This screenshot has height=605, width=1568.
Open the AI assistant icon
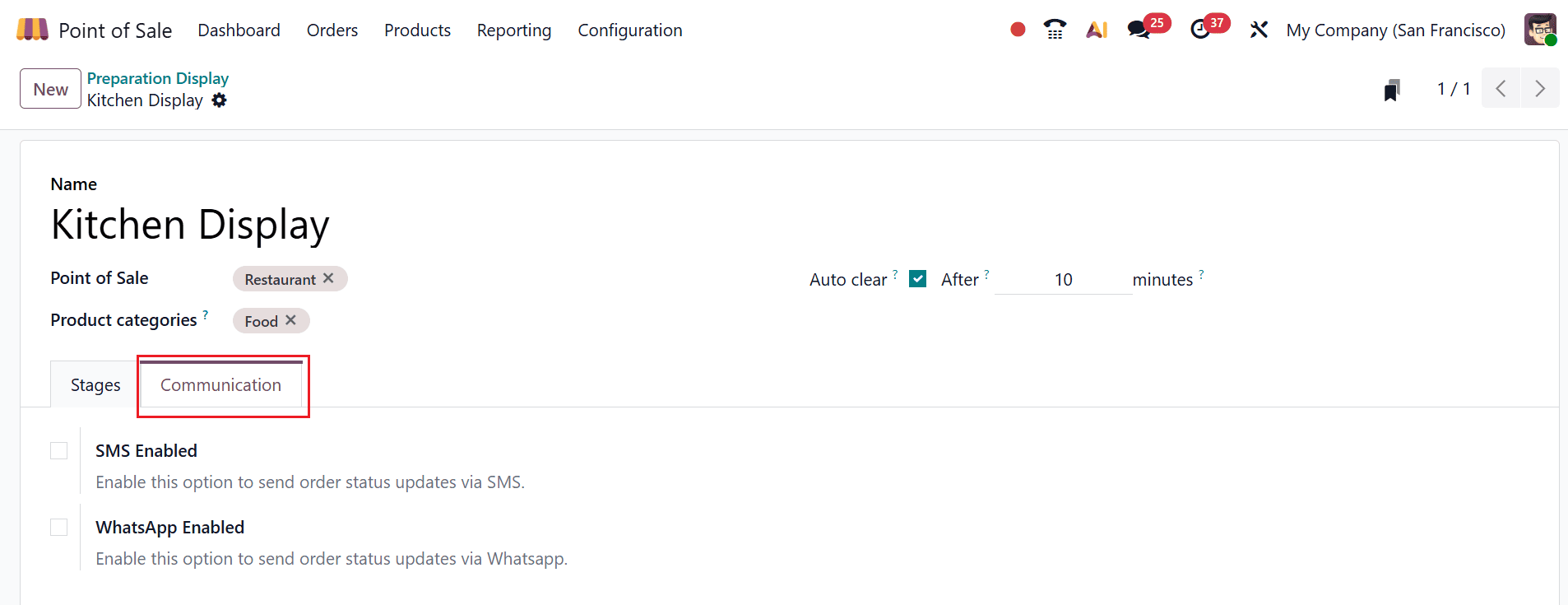[x=1097, y=30]
